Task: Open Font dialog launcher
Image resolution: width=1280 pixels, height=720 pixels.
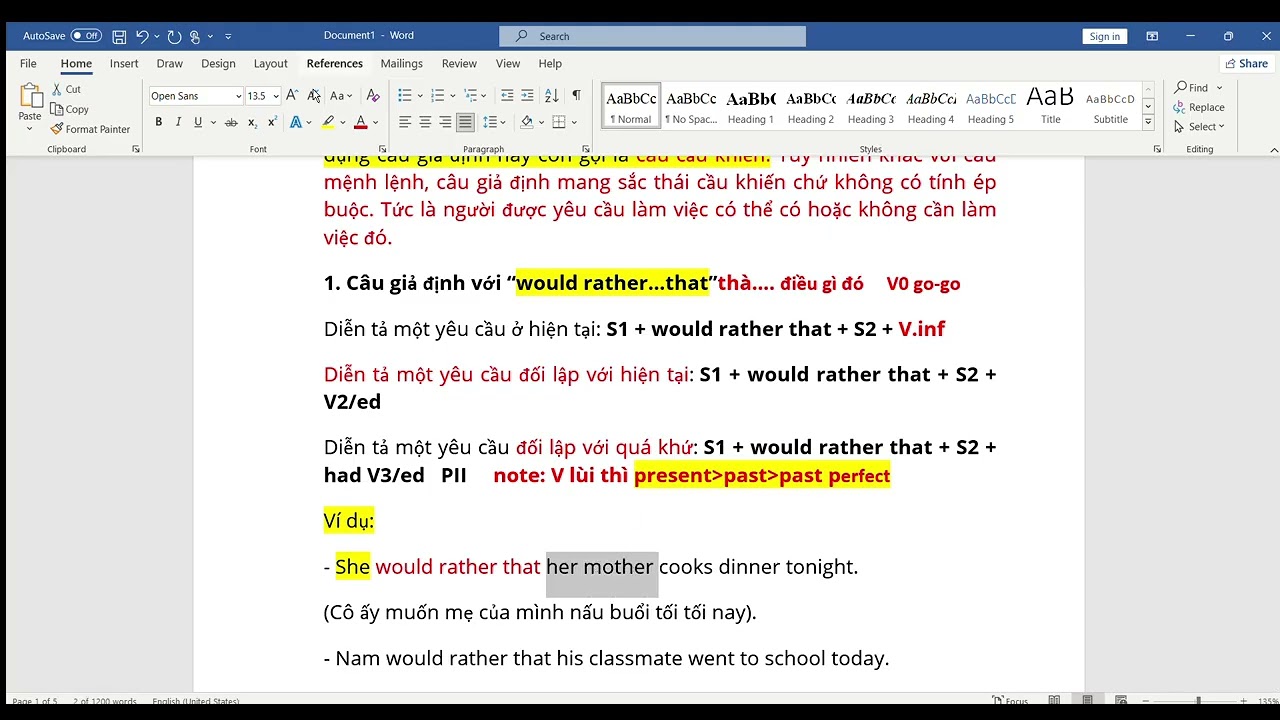Action: click(382, 149)
